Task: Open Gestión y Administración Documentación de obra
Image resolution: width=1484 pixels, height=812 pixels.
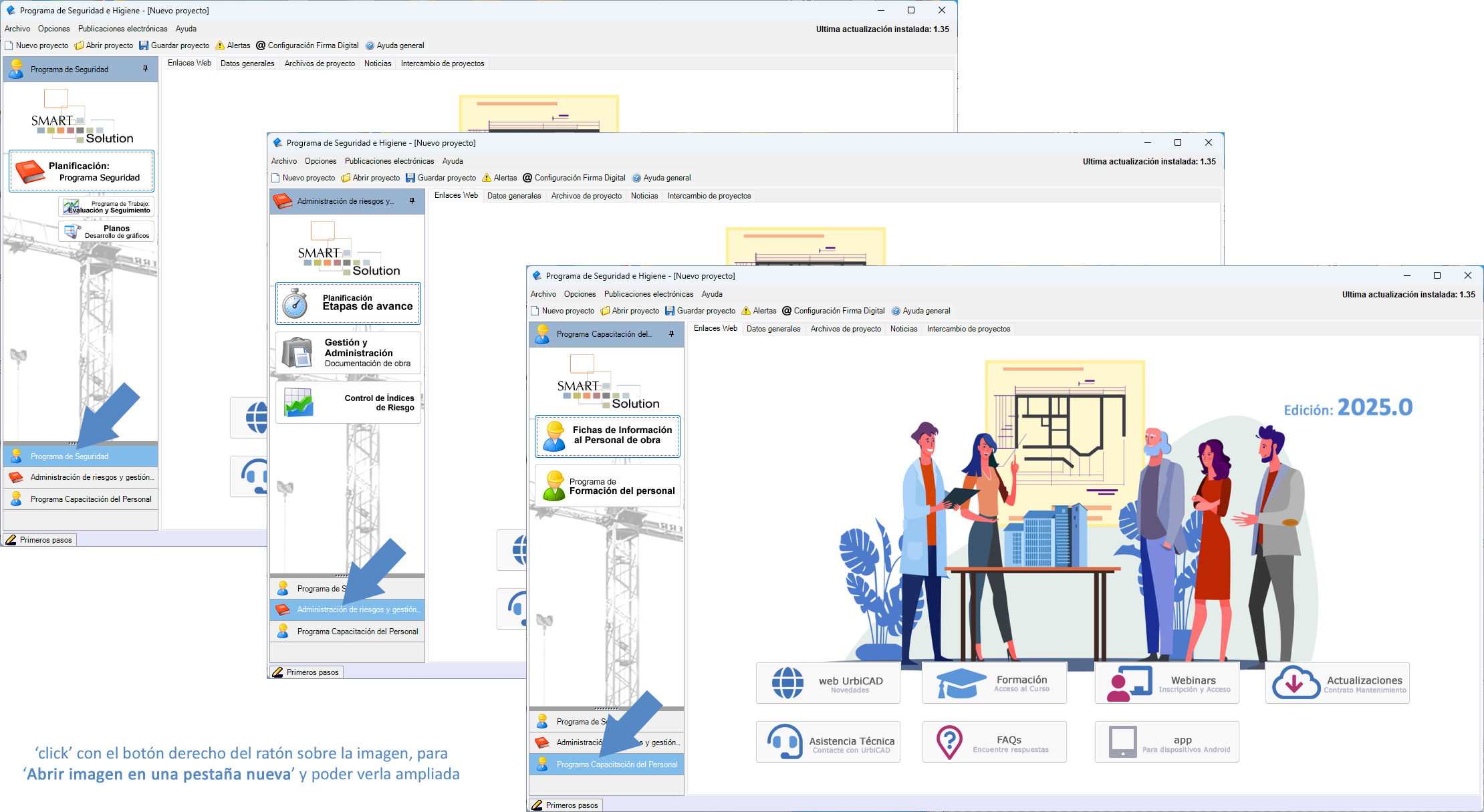Action: click(348, 352)
